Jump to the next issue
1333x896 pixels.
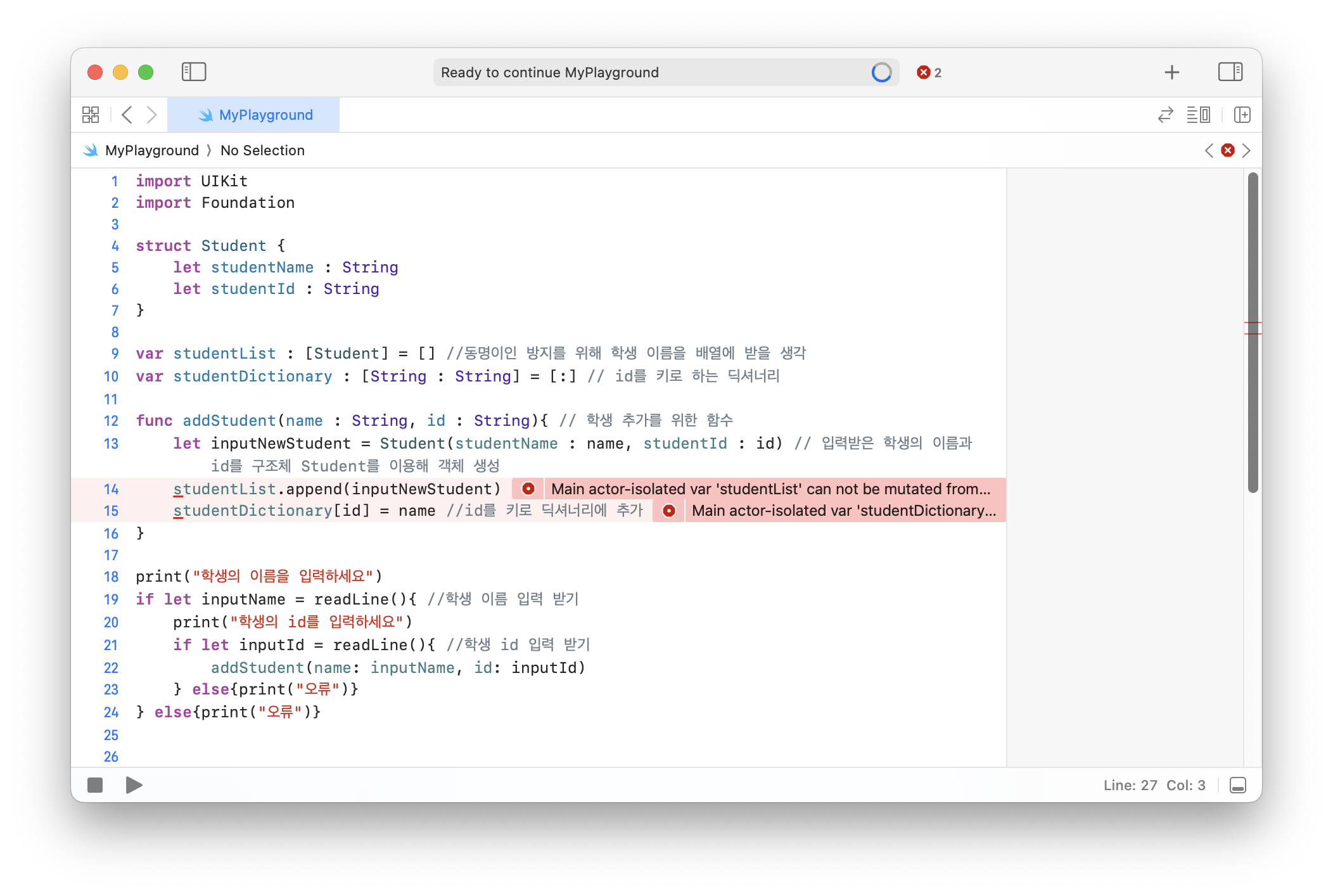(x=1246, y=150)
